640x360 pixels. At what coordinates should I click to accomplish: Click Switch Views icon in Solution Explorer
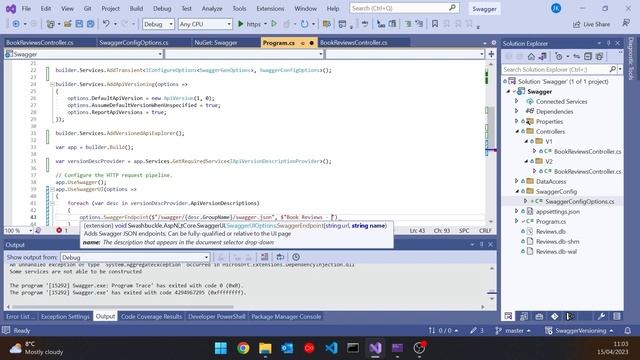543,56
